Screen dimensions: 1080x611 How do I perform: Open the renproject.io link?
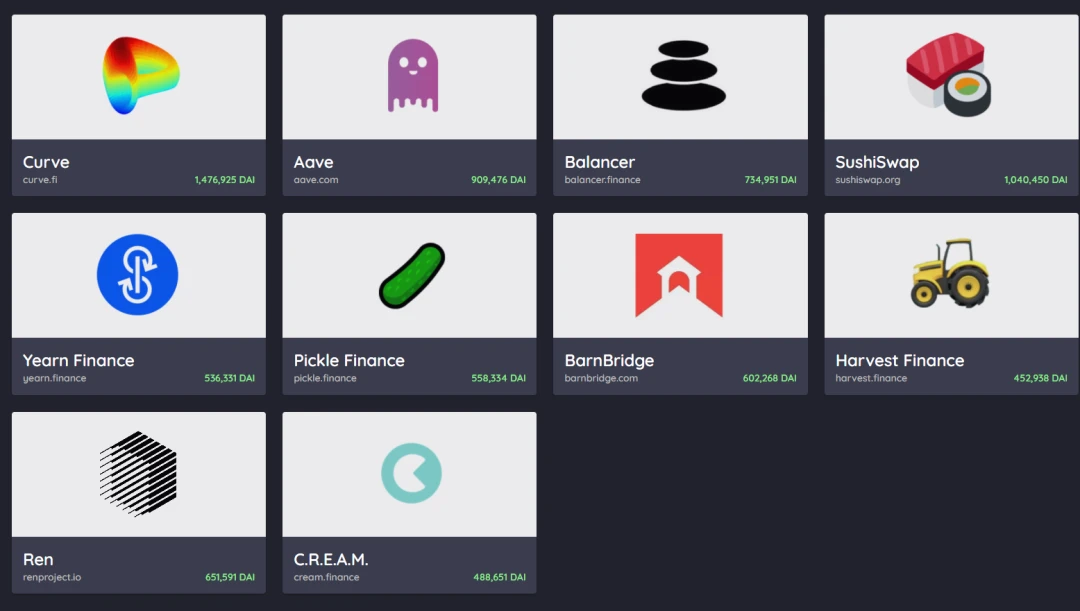tap(52, 577)
